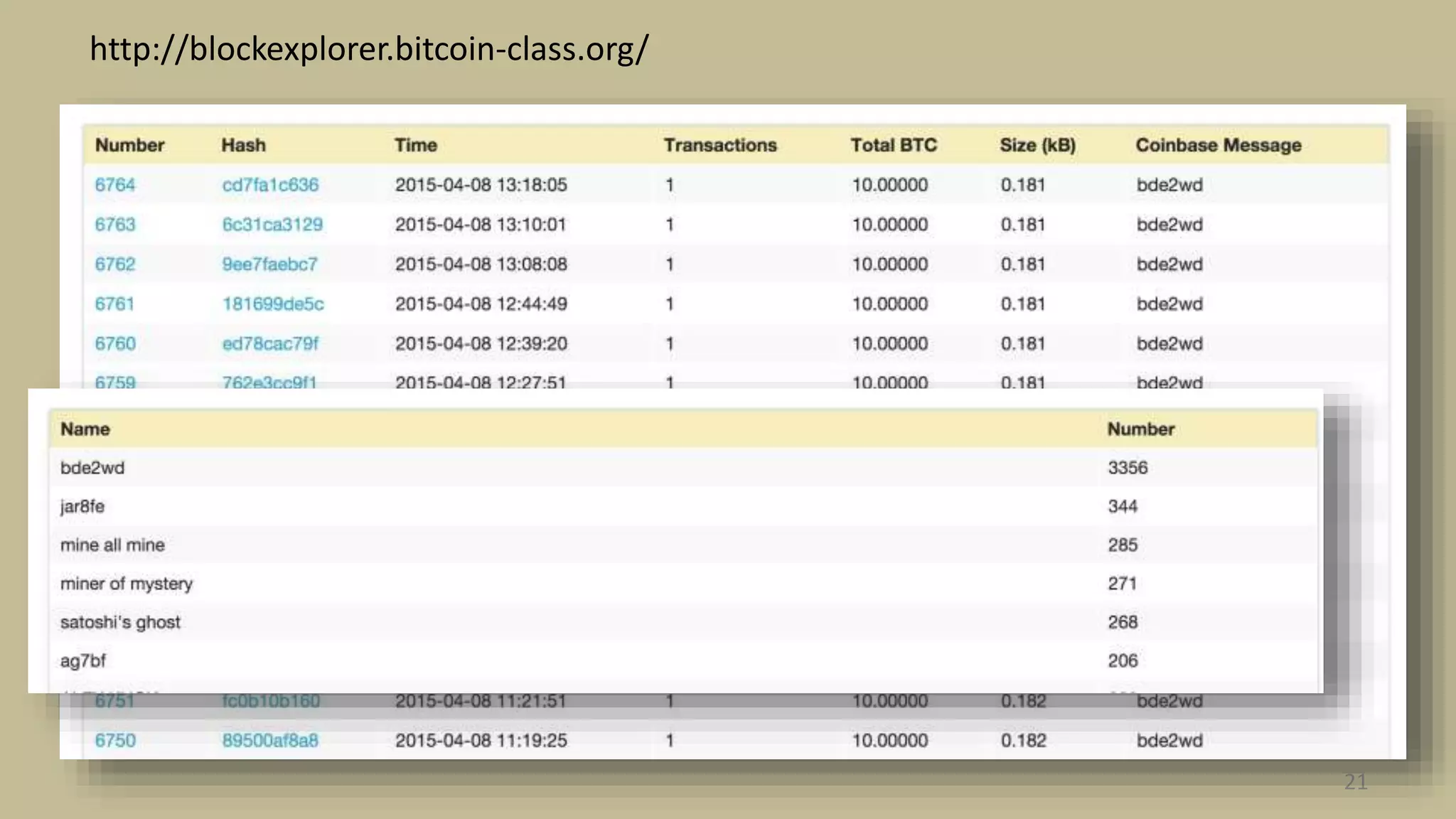The width and height of the screenshot is (1456, 819).
Task: Open hash cd7fa1c636 link
Action: click(x=270, y=185)
